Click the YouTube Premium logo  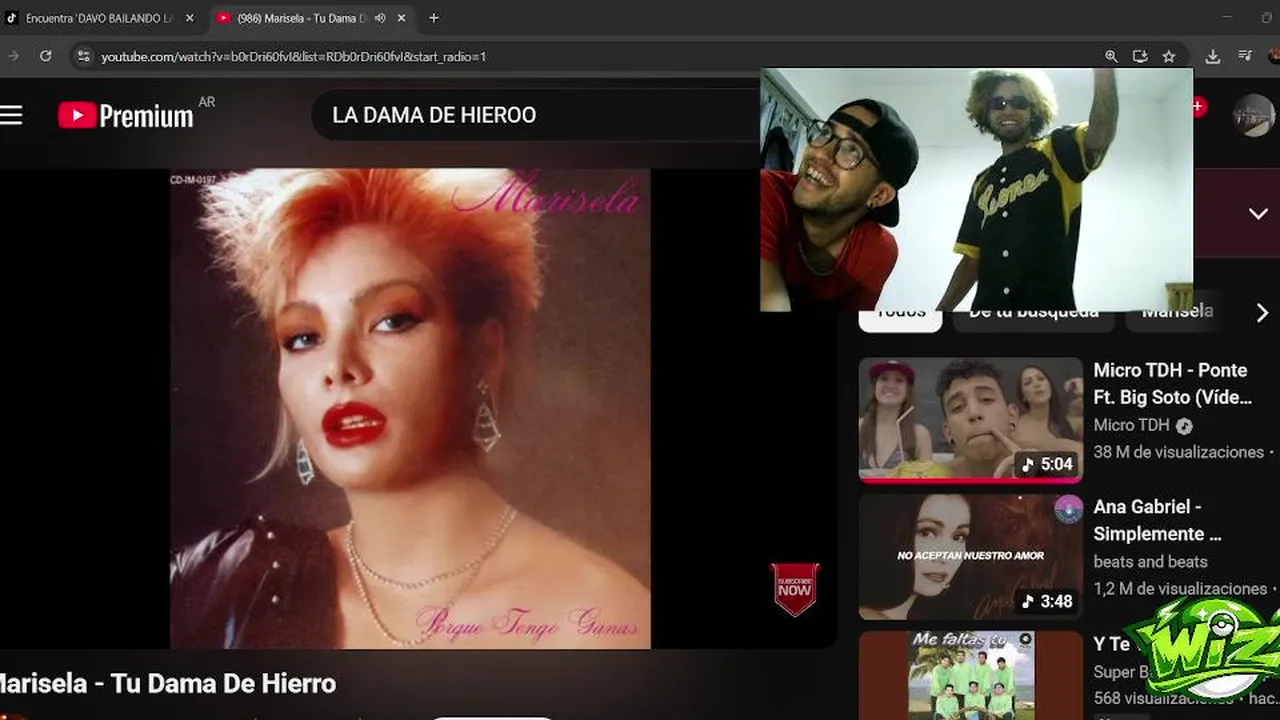click(125, 115)
